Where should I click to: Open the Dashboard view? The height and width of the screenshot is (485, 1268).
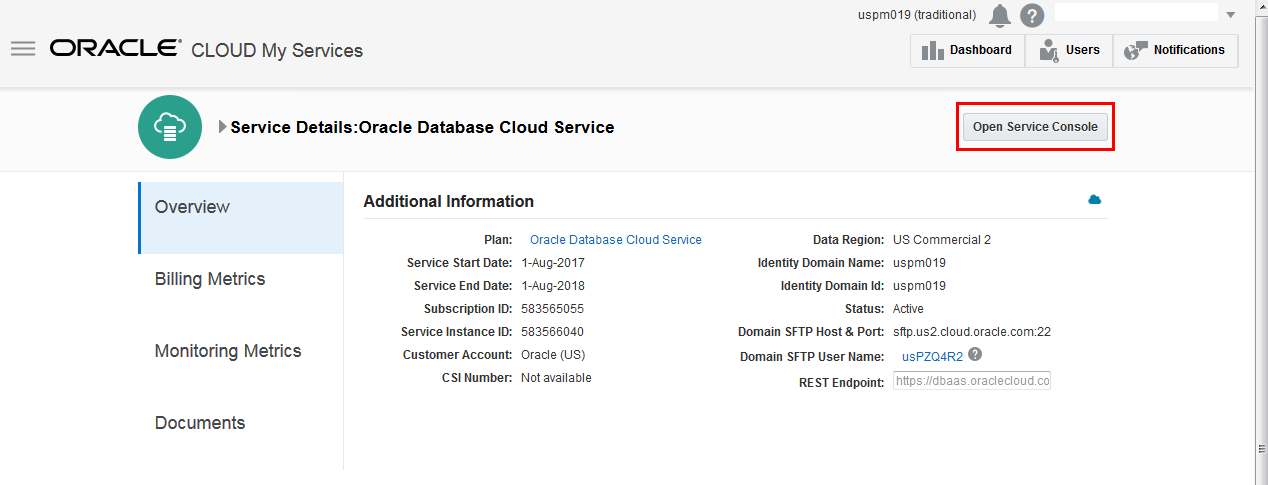tap(967, 50)
